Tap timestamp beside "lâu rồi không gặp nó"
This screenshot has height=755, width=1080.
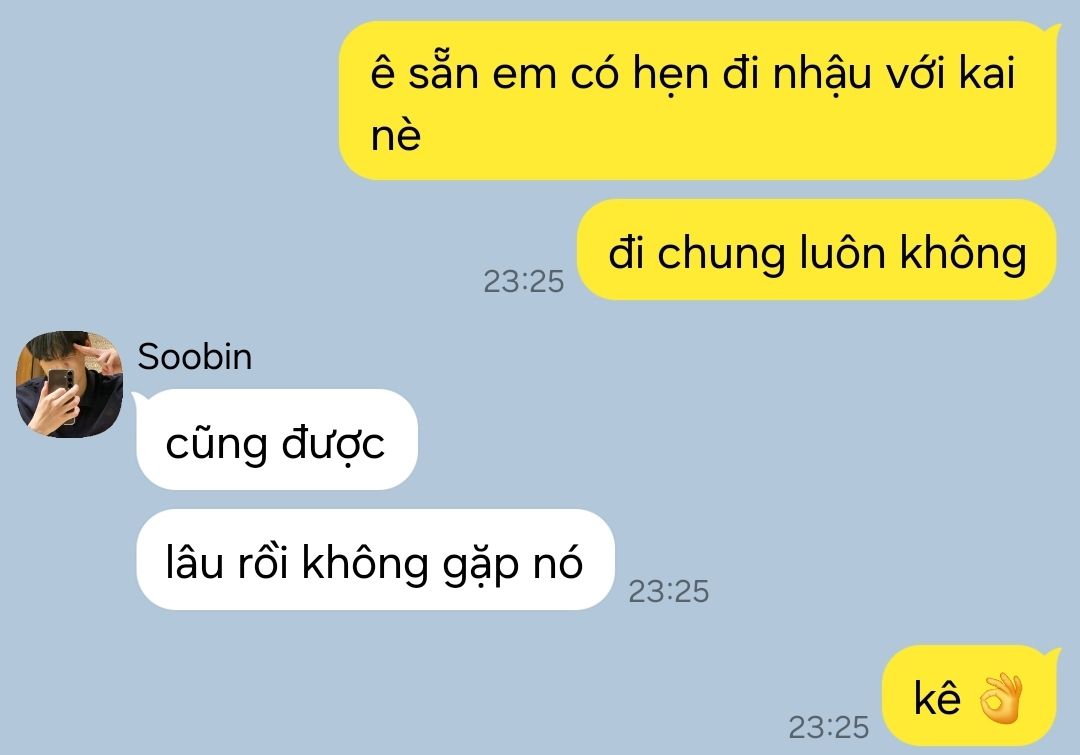(x=668, y=591)
